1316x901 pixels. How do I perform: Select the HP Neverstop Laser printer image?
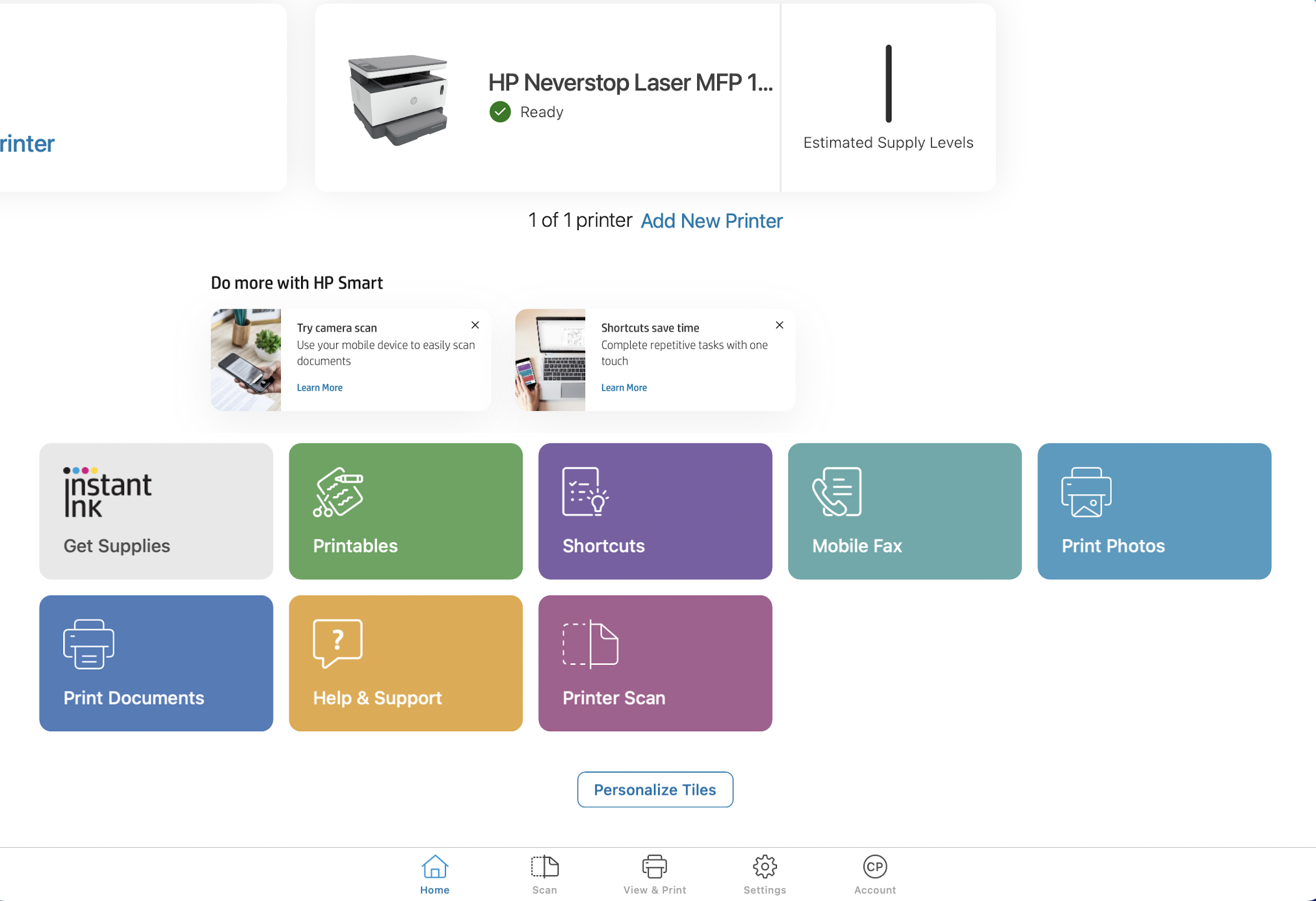[x=399, y=99]
